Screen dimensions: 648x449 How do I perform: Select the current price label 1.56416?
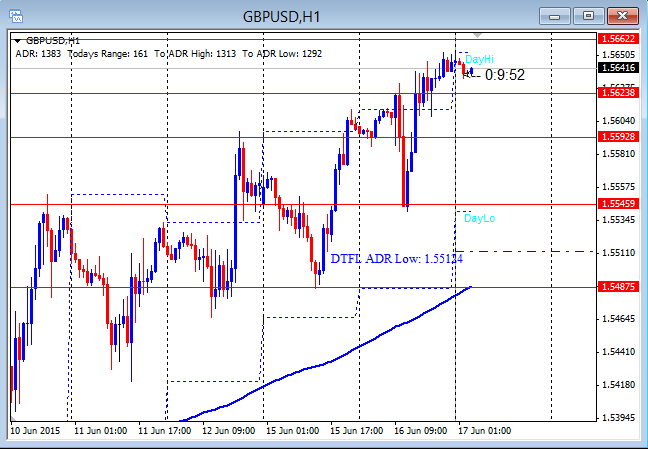618,67
